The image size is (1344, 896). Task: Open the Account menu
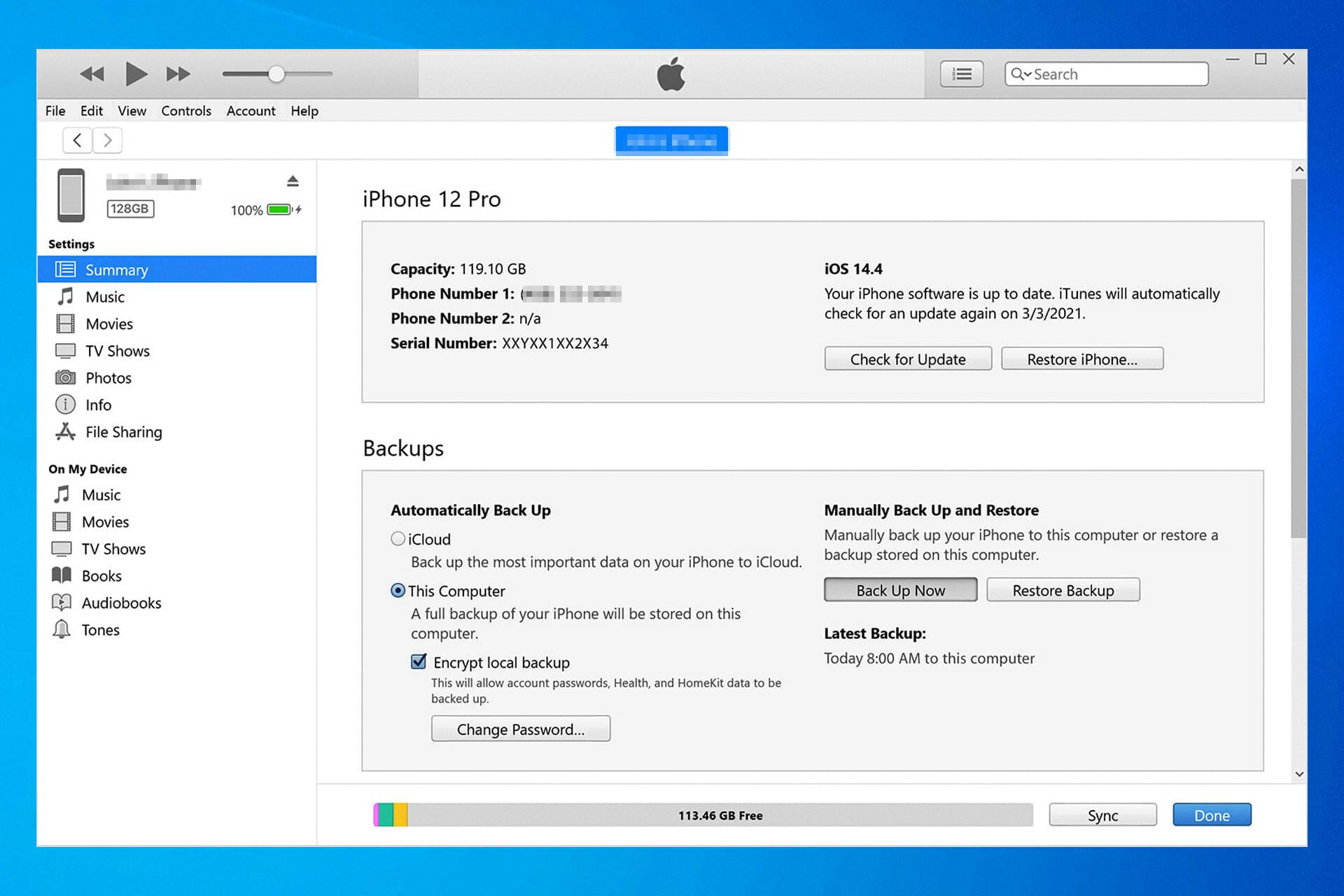[250, 111]
